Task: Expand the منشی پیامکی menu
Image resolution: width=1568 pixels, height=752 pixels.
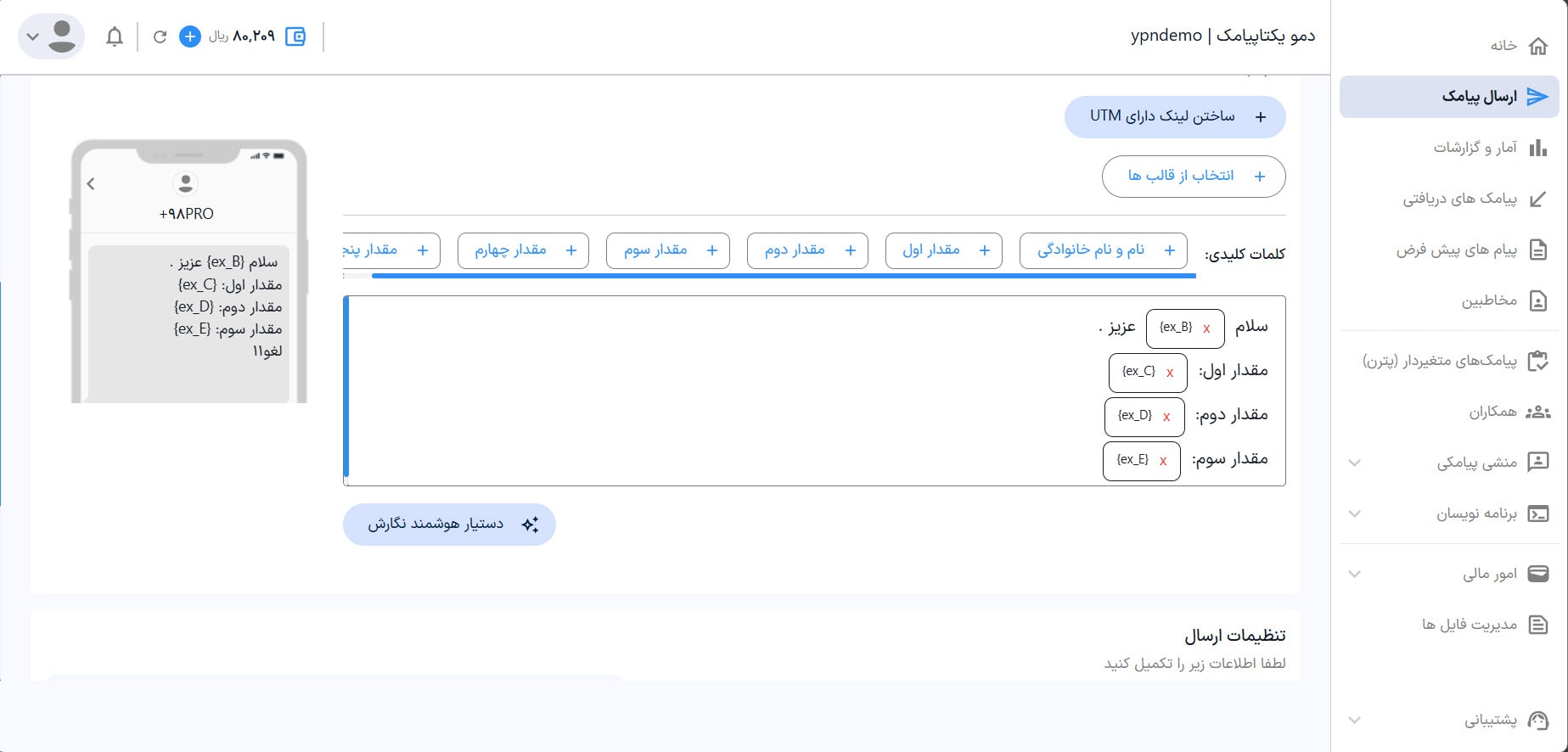Action: coord(1355,463)
